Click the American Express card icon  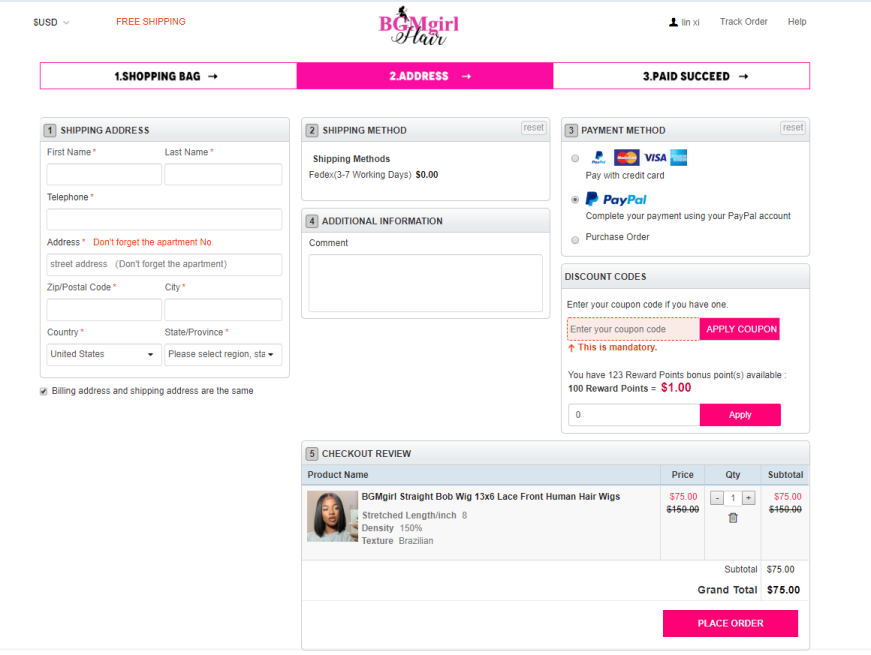tap(678, 158)
